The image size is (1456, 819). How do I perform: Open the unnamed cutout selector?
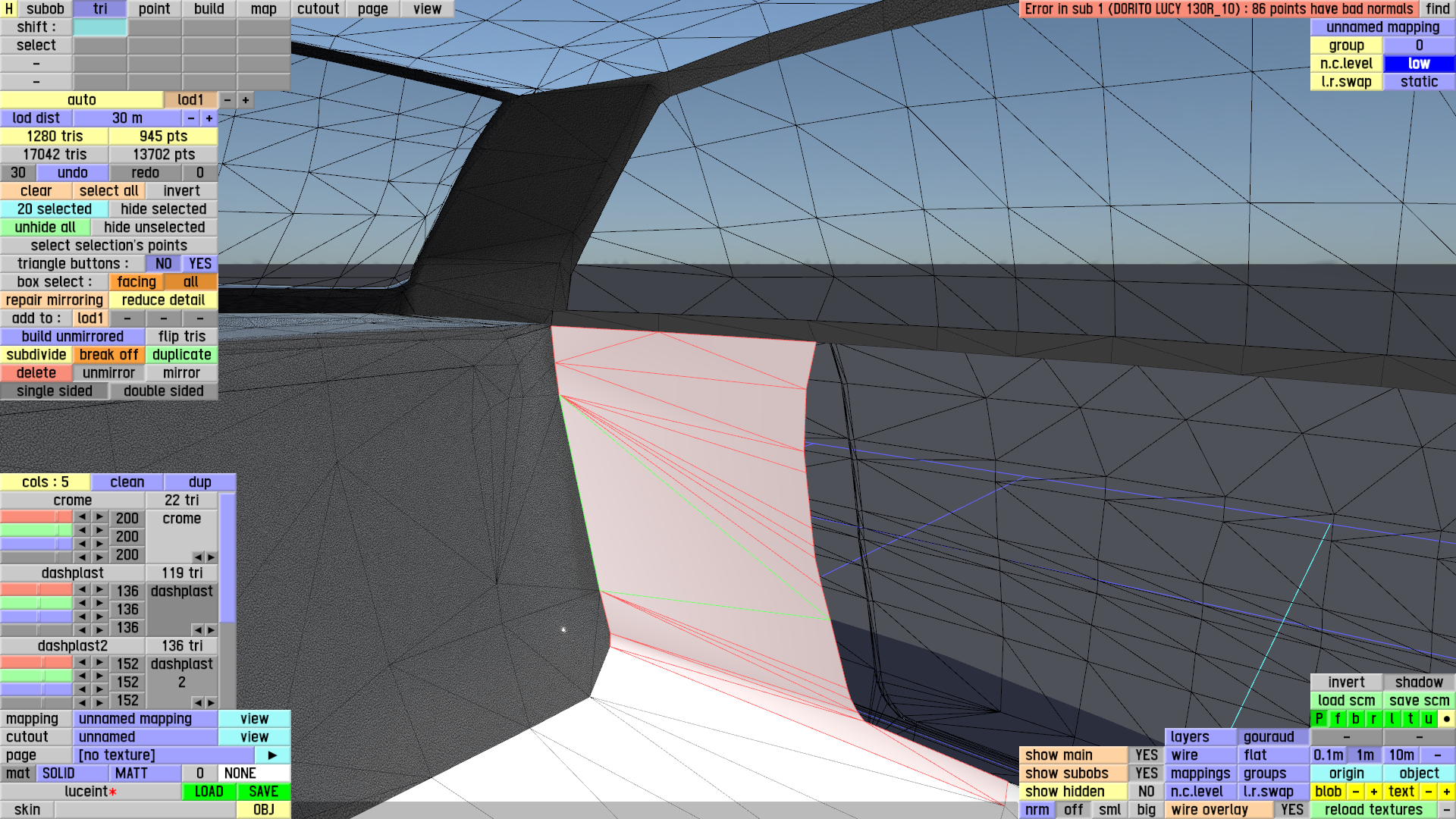[145, 737]
